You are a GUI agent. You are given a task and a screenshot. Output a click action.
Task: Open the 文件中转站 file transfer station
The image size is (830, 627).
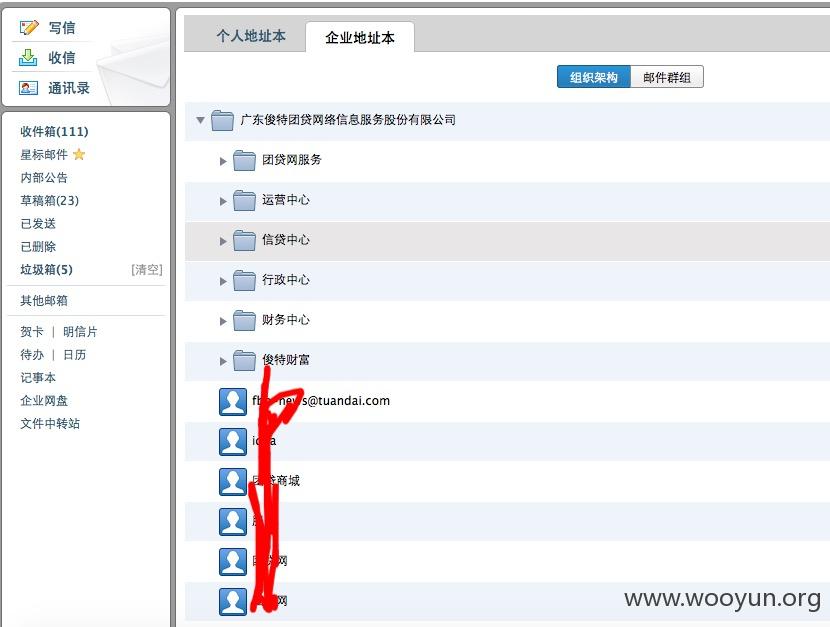point(50,423)
